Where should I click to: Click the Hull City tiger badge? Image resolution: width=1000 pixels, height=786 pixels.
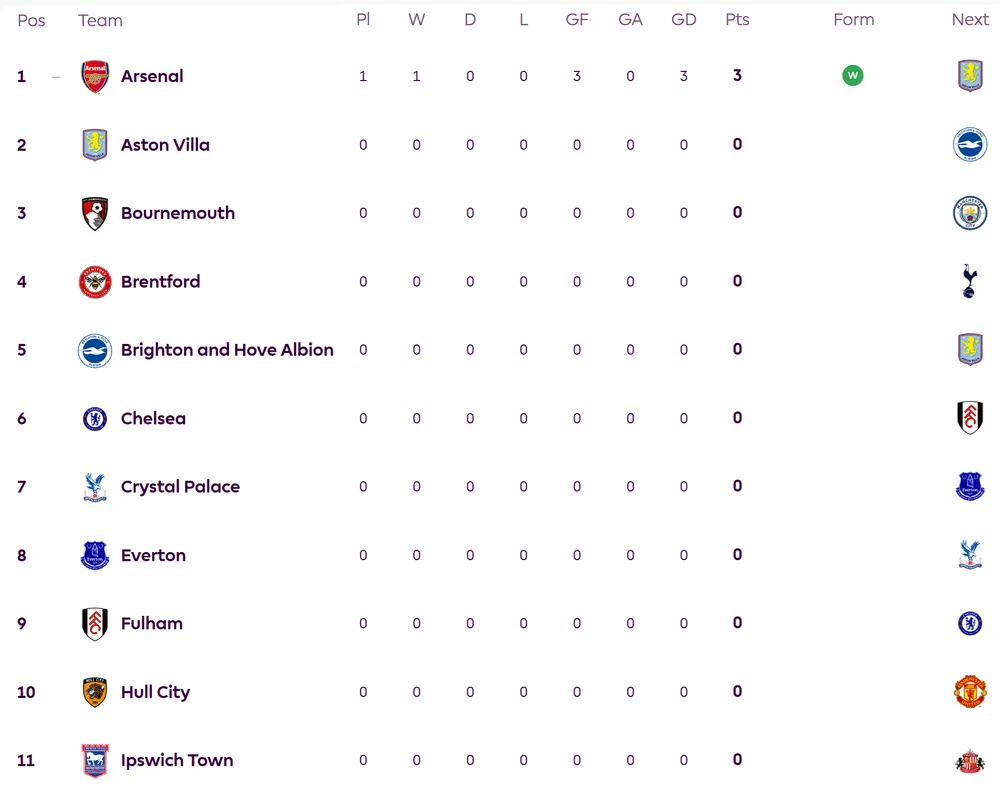[x=95, y=692]
